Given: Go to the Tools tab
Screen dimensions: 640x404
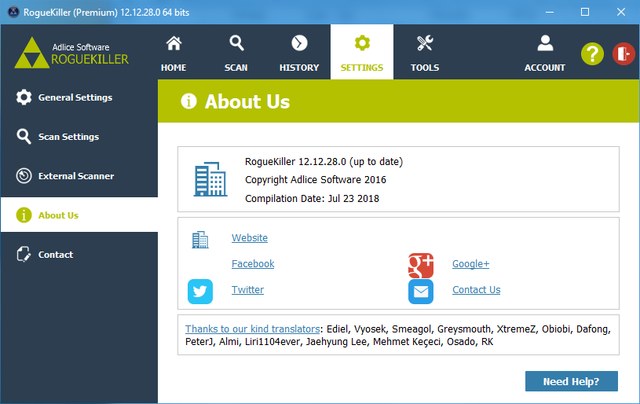Looking at the screenshot, I should click(424, 53).
